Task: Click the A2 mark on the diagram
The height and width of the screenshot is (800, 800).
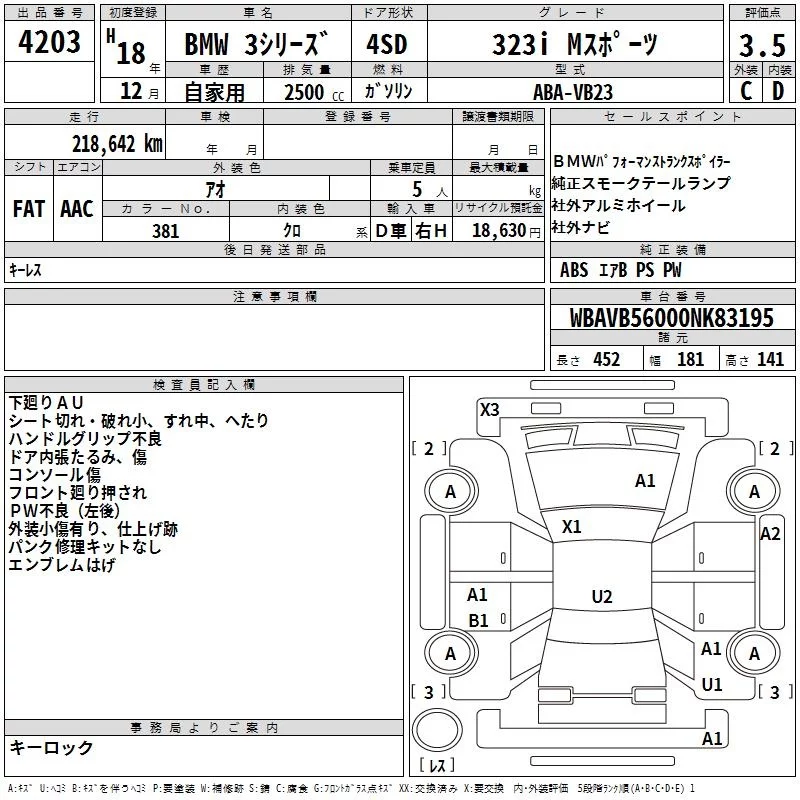Action: click(x=770, y=534)
